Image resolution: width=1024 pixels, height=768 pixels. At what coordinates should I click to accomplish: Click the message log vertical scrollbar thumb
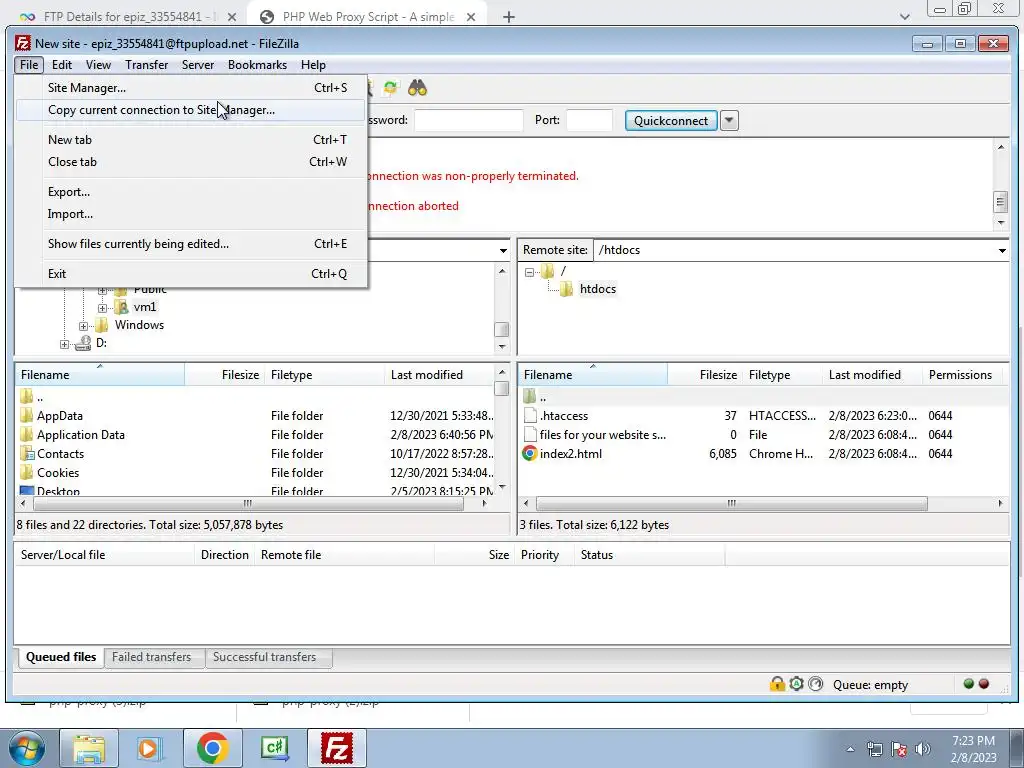click(x=1000, y=202)
